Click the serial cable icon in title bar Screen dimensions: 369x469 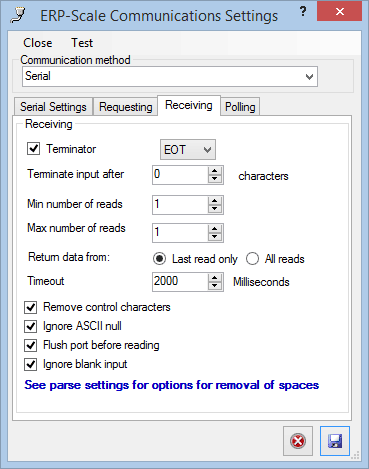tap(17, 15)
